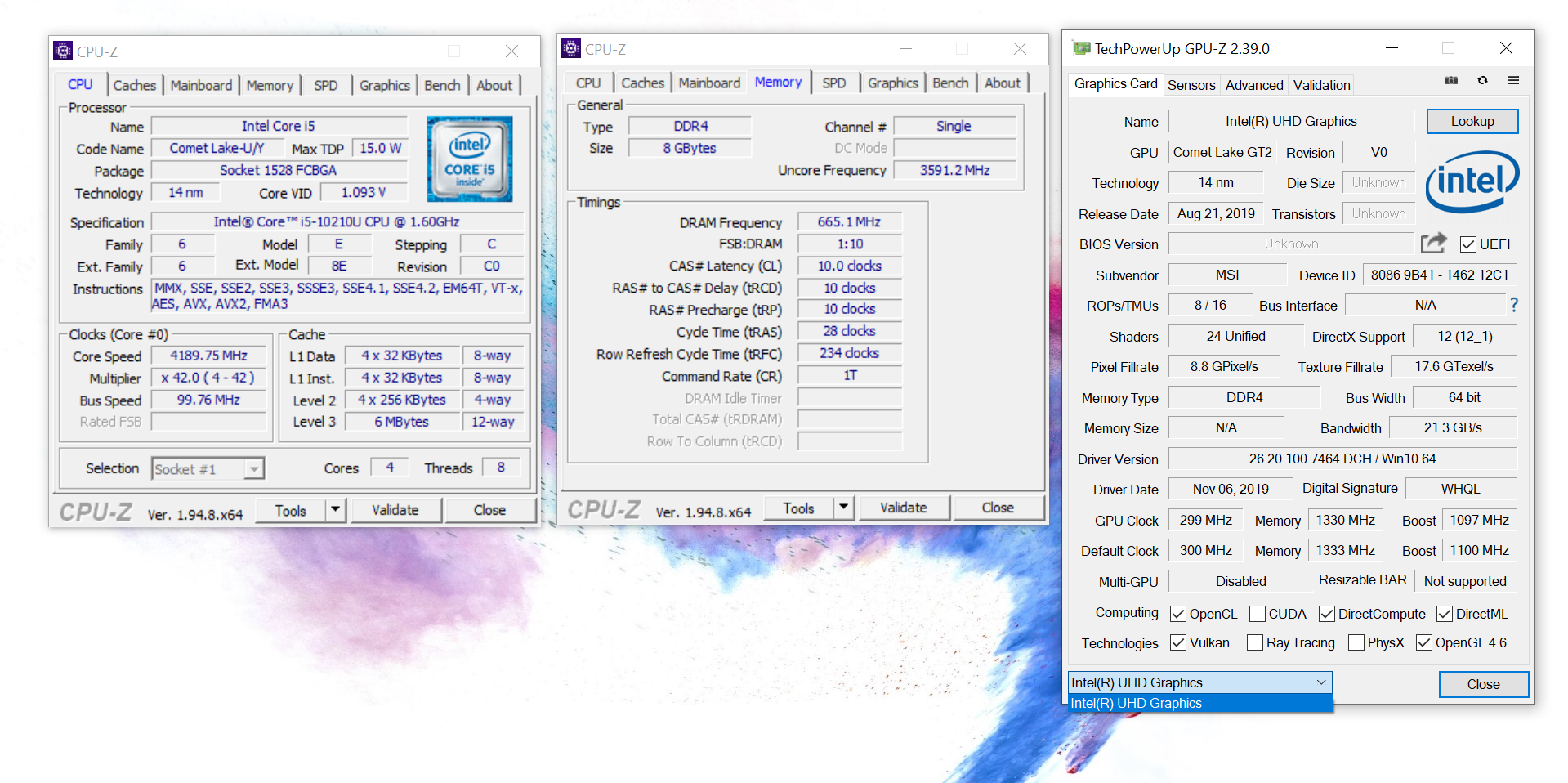Toggle the PhysX checkbox
This screenshot has width=1568, height=783.
(x=1356, y=642)
